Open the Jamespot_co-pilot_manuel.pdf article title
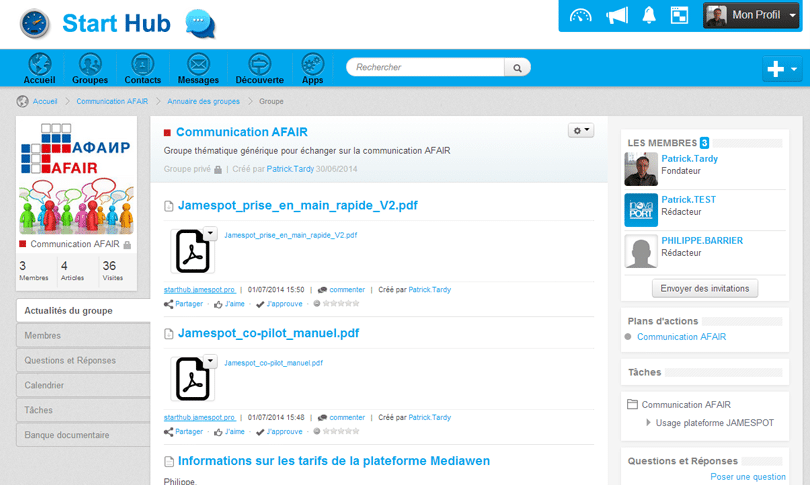This screenshot has width=810, height=485. pyautogui.click(x=268, y=333)
